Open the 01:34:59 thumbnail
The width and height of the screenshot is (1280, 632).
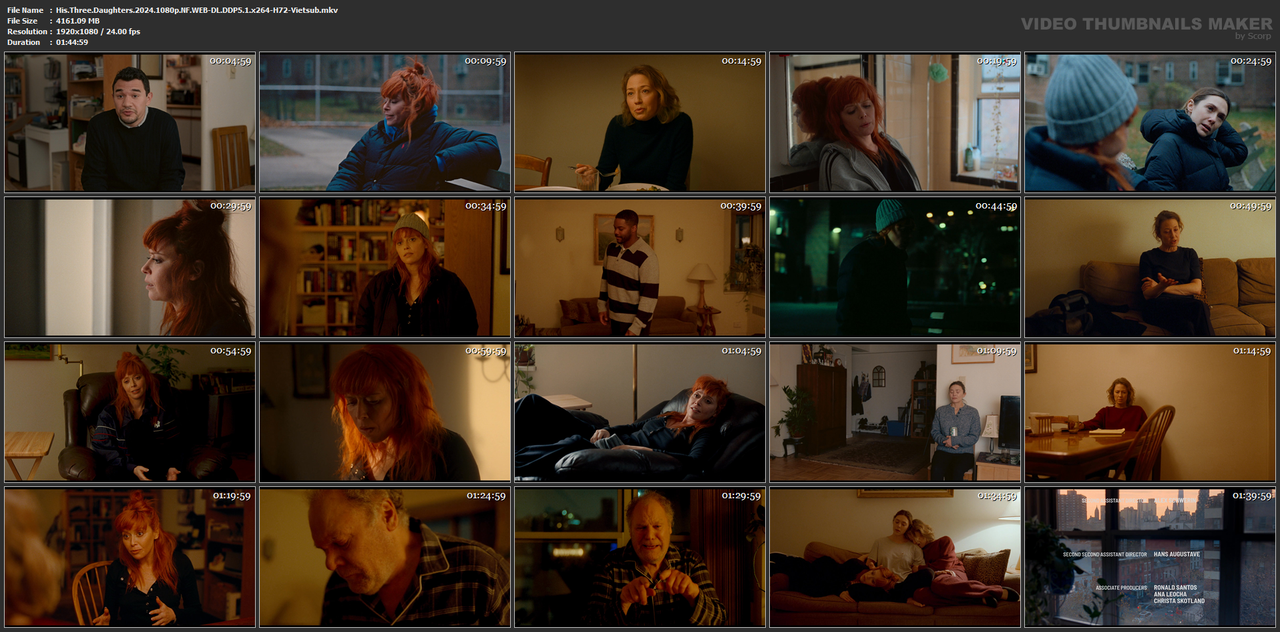click(895, 557)
